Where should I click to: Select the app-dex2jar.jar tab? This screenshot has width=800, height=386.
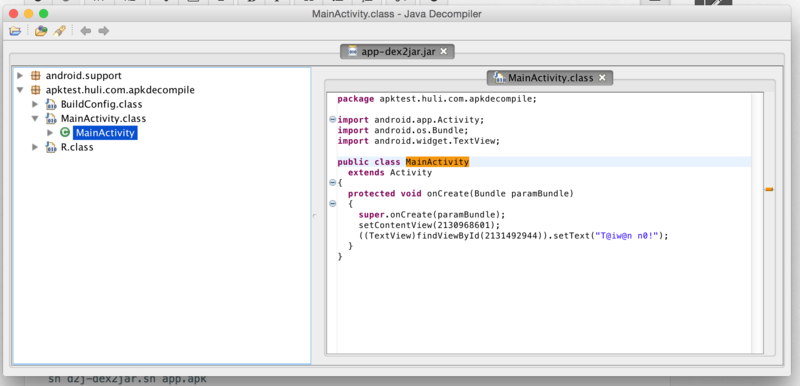click(x=397, y=51)
